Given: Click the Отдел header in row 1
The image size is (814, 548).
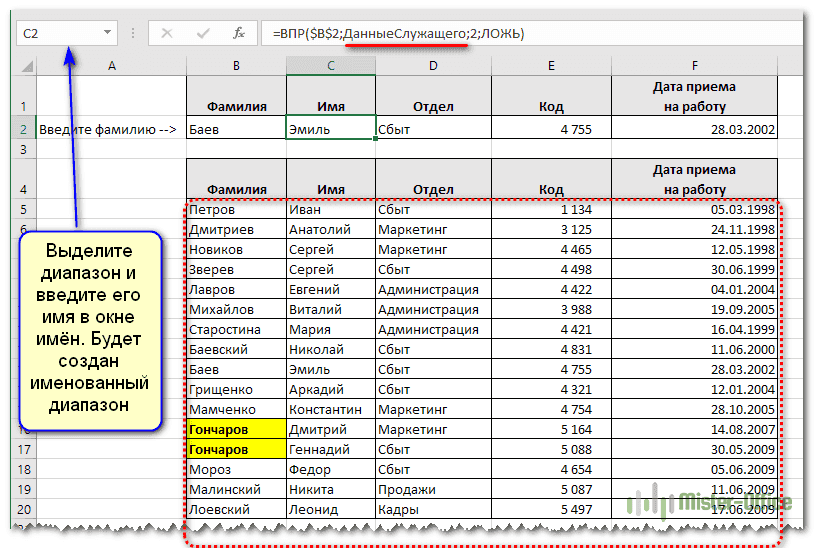Looking at the screenshot, I should (x=432, y=106).
